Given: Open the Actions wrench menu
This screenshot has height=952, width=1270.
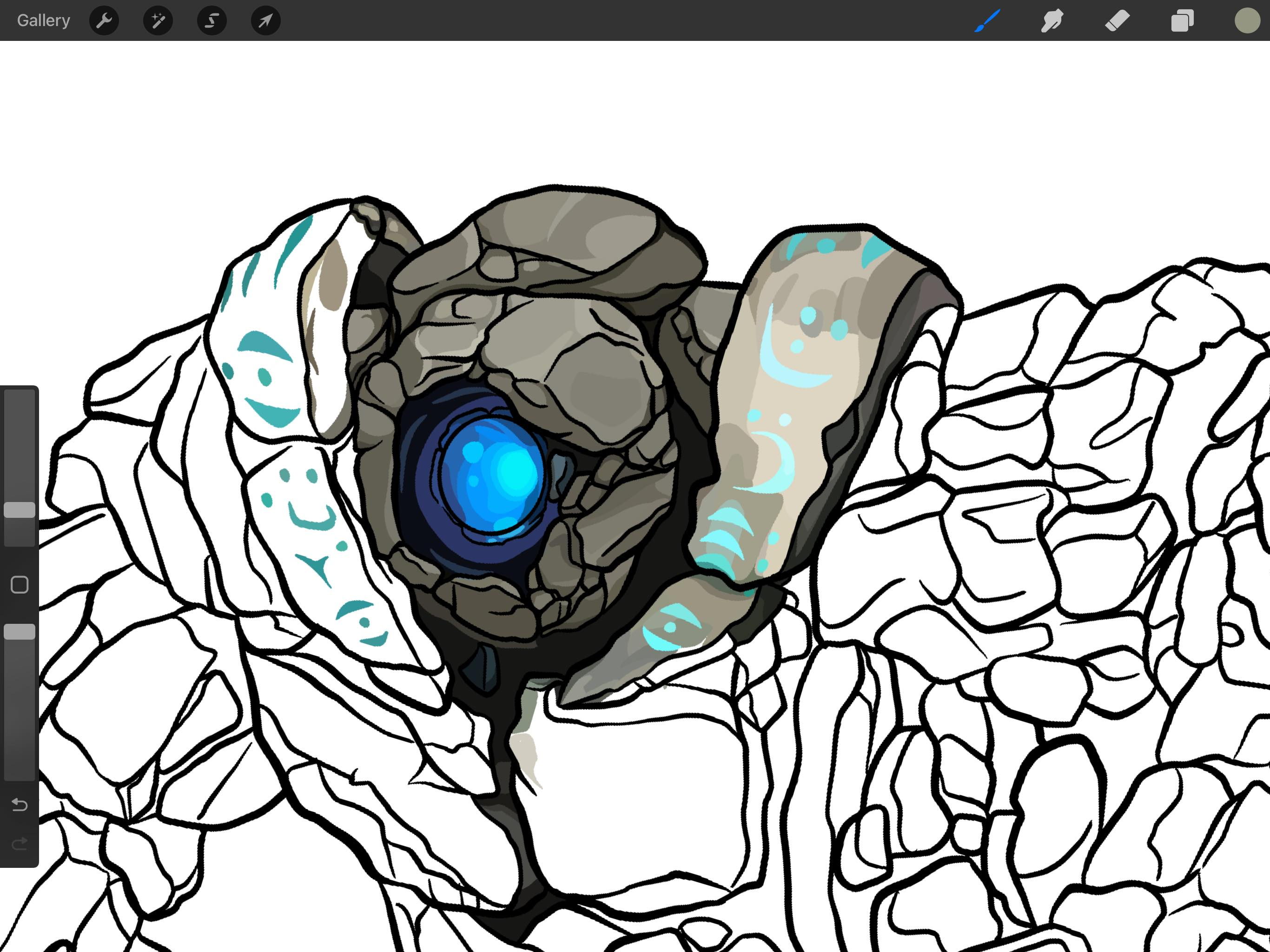Looking at the screenshot, I should point(104,20).
